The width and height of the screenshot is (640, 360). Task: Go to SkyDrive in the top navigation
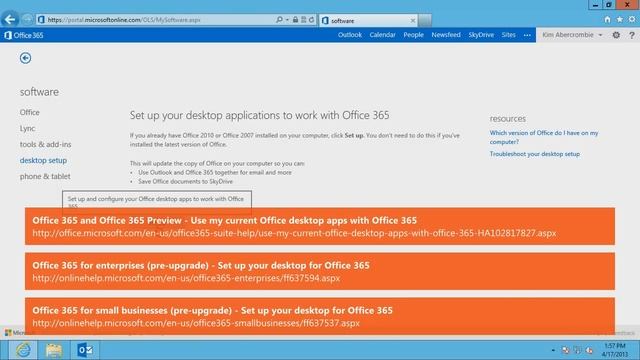click(x=481, y=35)
